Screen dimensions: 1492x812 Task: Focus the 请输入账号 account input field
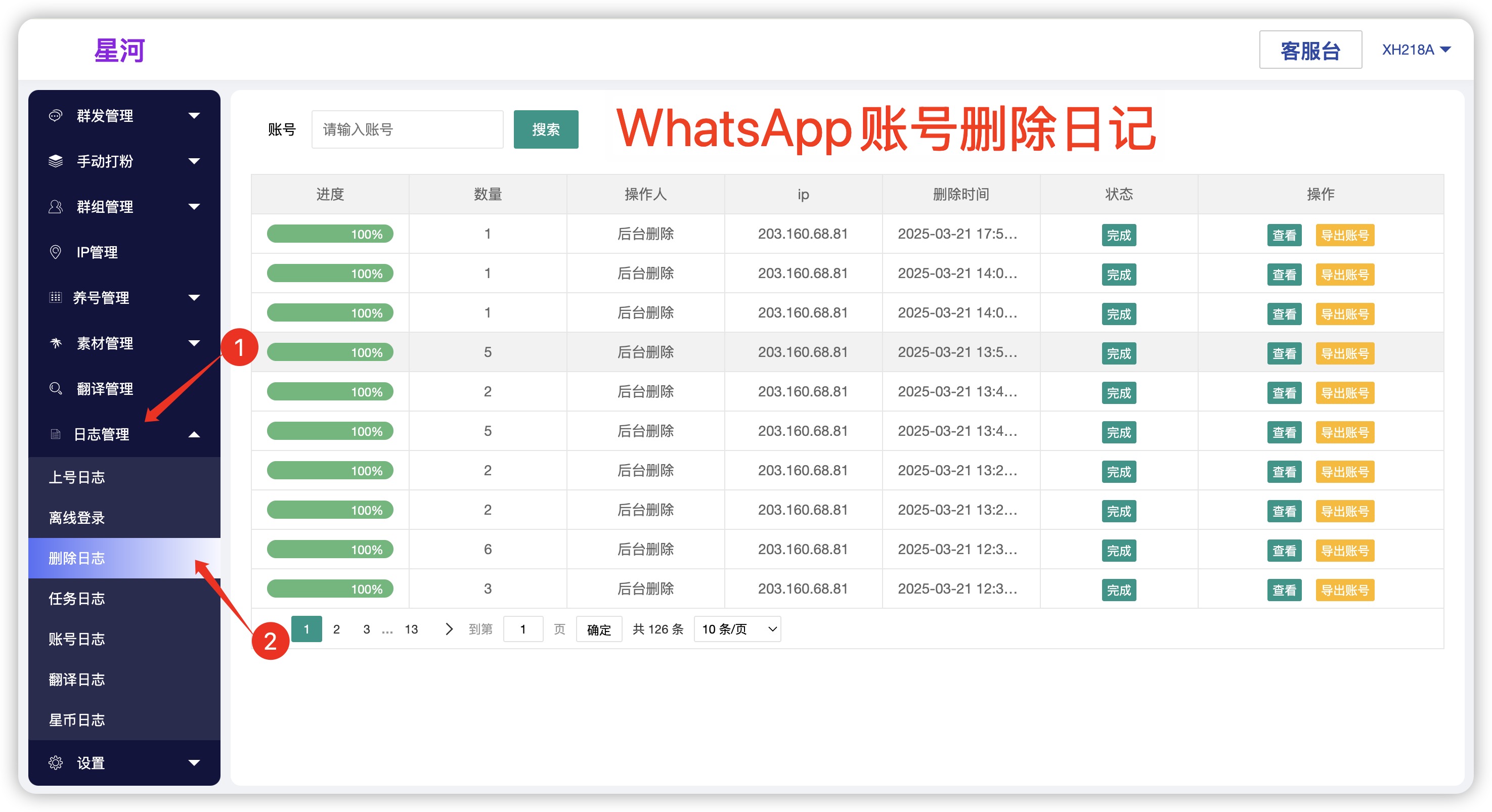(407, 129)
